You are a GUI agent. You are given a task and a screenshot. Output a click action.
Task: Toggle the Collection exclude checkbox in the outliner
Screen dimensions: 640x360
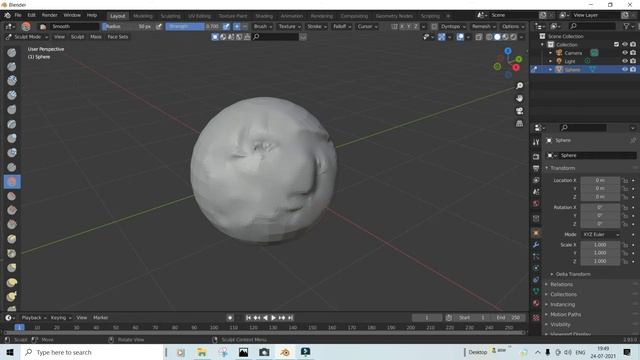(616, 44)
